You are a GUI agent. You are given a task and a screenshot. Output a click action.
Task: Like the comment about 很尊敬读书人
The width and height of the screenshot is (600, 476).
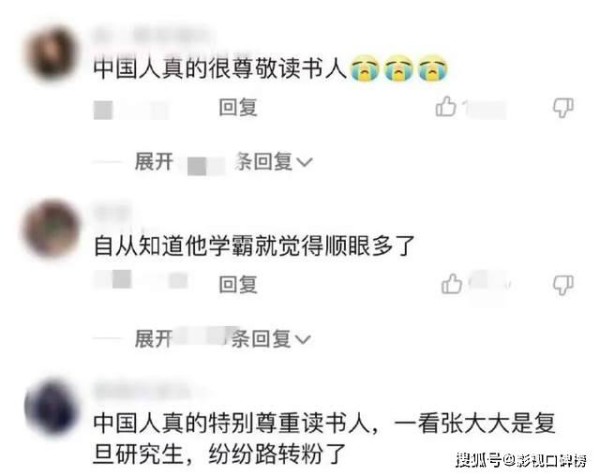[446, 106]
